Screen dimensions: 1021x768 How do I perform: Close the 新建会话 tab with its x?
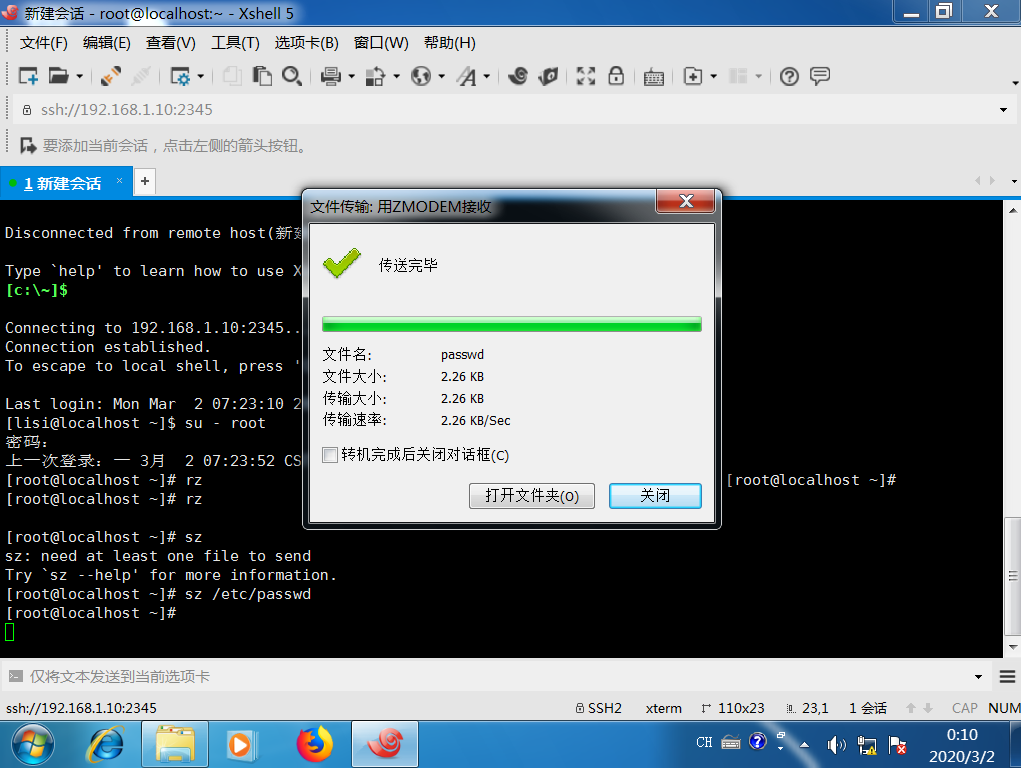pos(119,180)
